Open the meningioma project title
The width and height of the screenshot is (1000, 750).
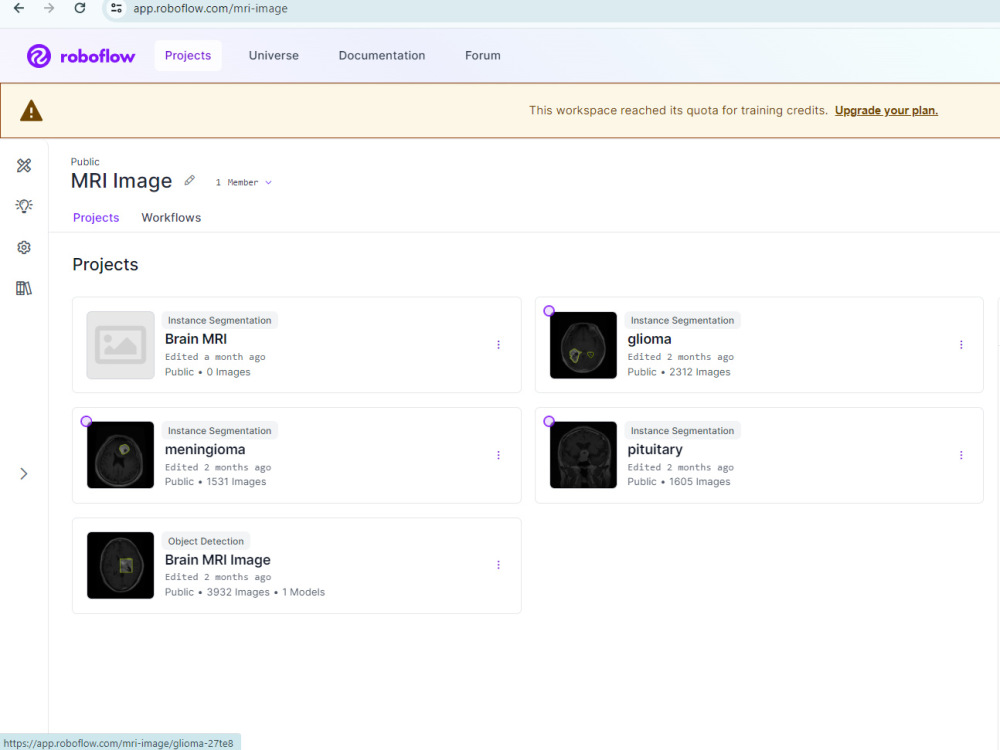click(x=205, y=450)
